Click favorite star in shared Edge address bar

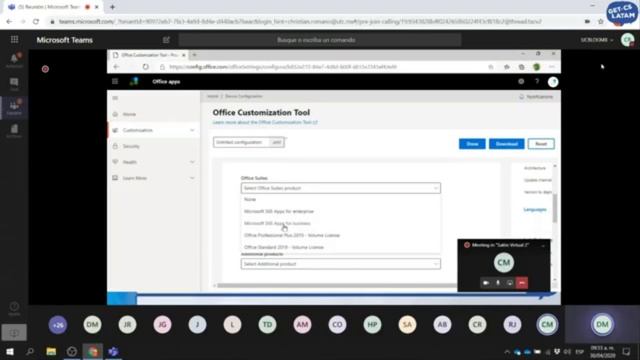[x=491, y=67]
